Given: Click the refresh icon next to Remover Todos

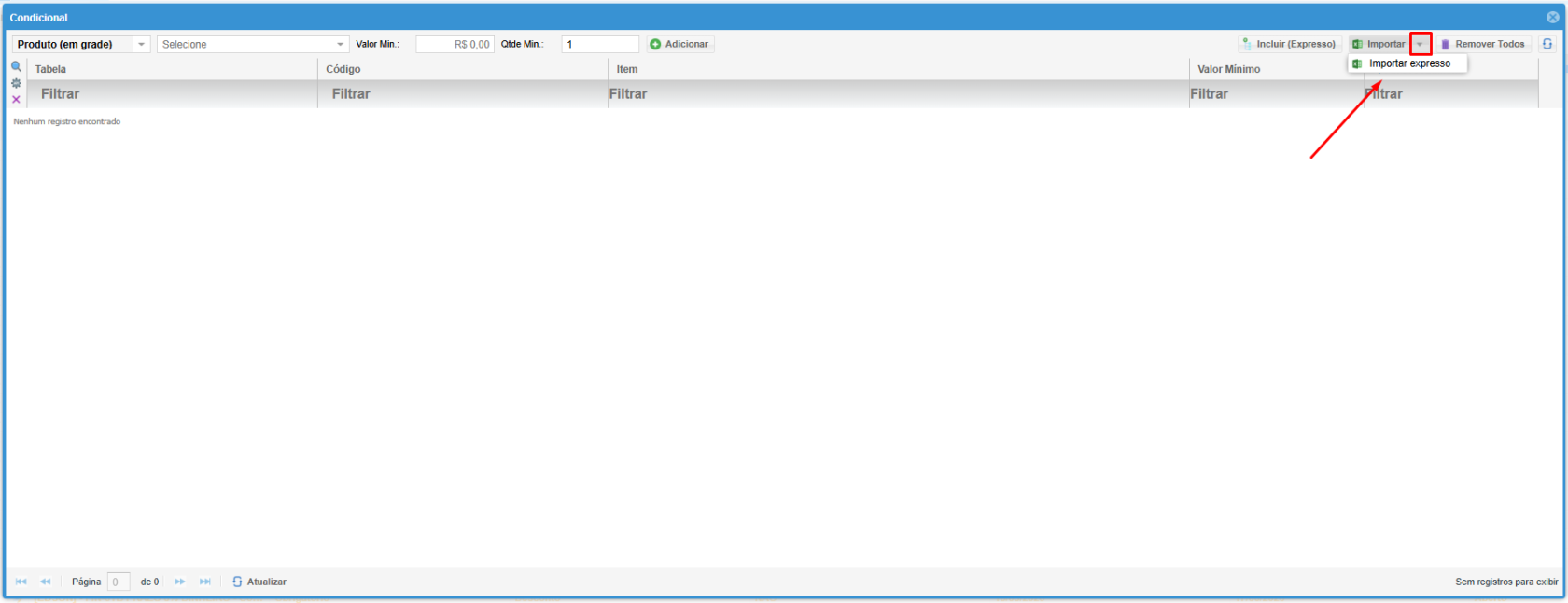Looking at the screenshot, I should click(1547, 44).
